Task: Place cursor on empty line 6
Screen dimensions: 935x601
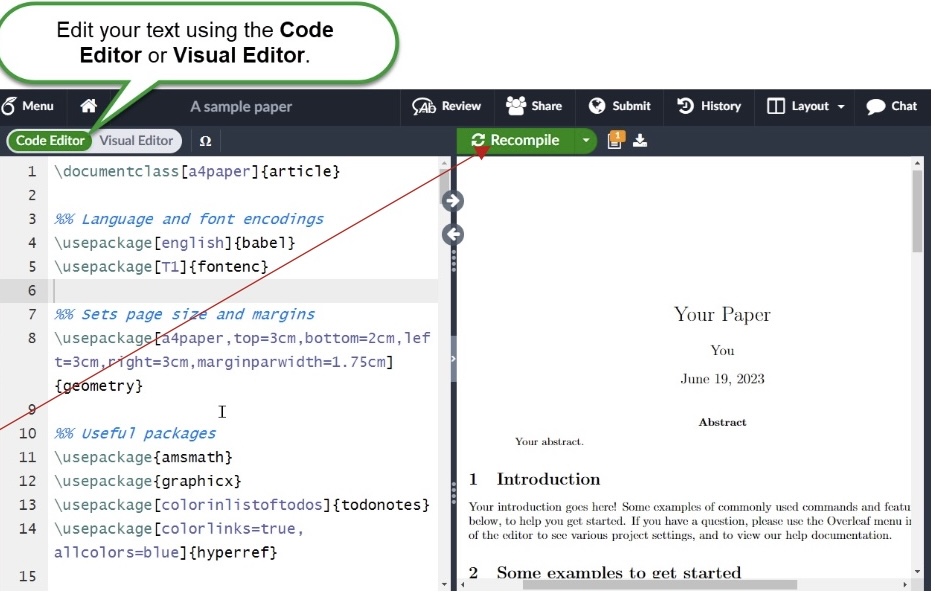Action: point(240,291)
